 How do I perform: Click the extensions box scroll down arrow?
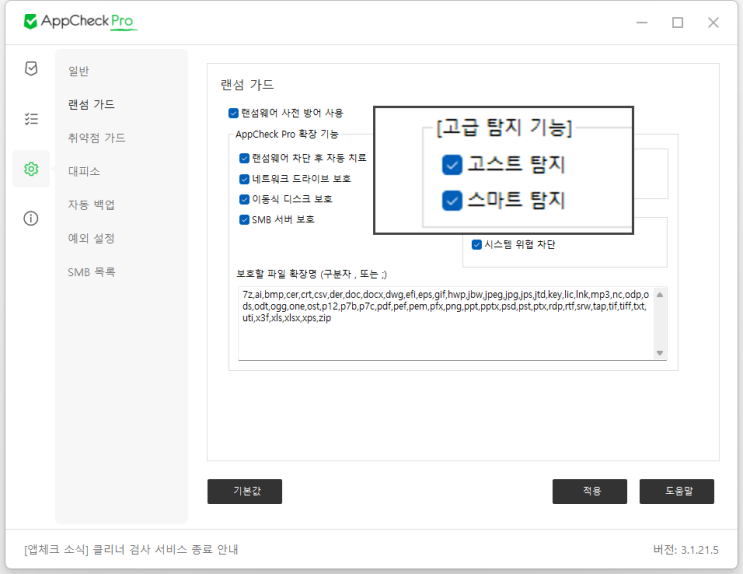coord(660,353)
